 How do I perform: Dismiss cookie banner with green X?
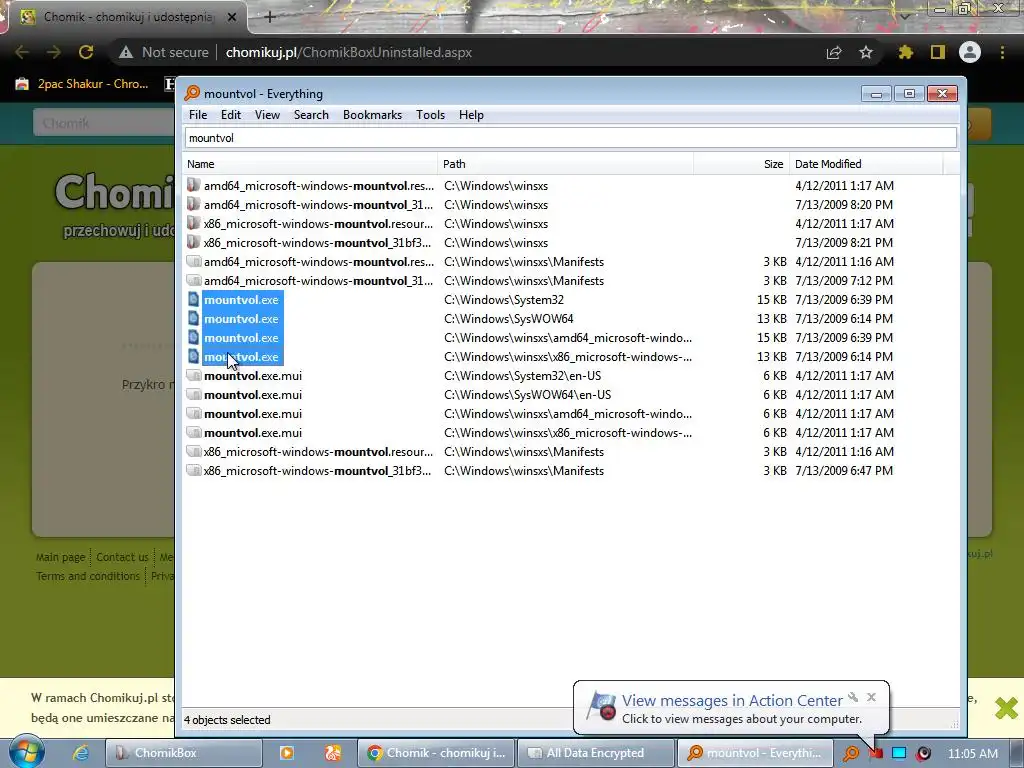(x=1006, y=708)
